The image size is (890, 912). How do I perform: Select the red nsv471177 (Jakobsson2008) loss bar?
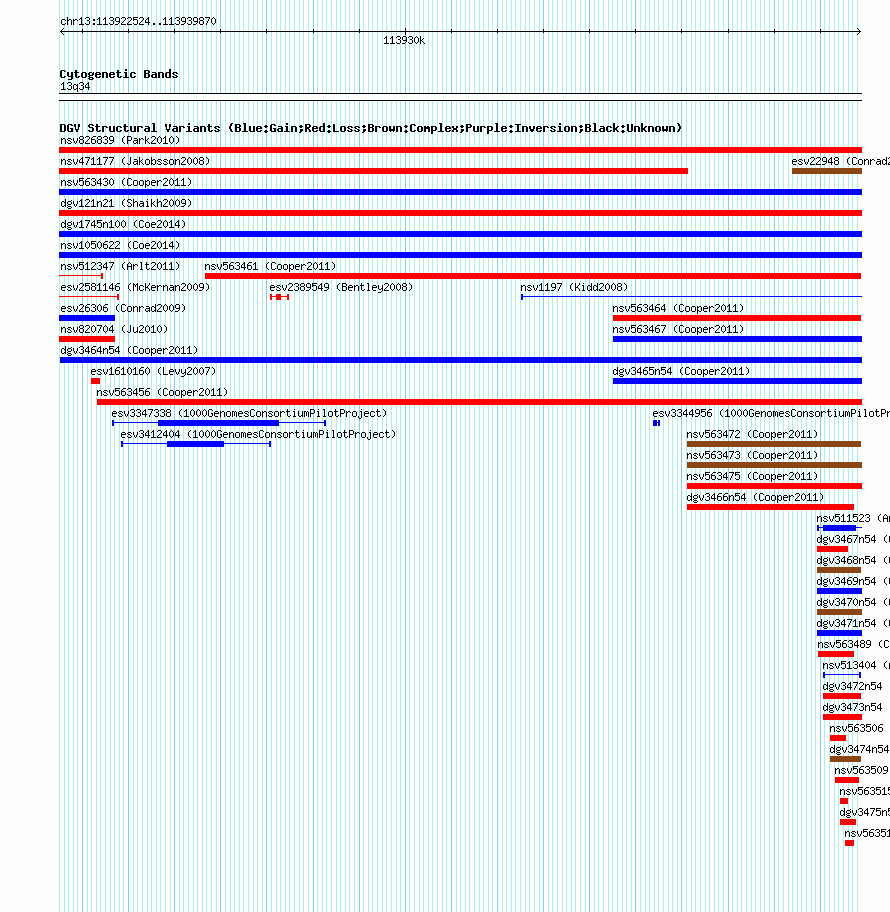tap(373, 171)
